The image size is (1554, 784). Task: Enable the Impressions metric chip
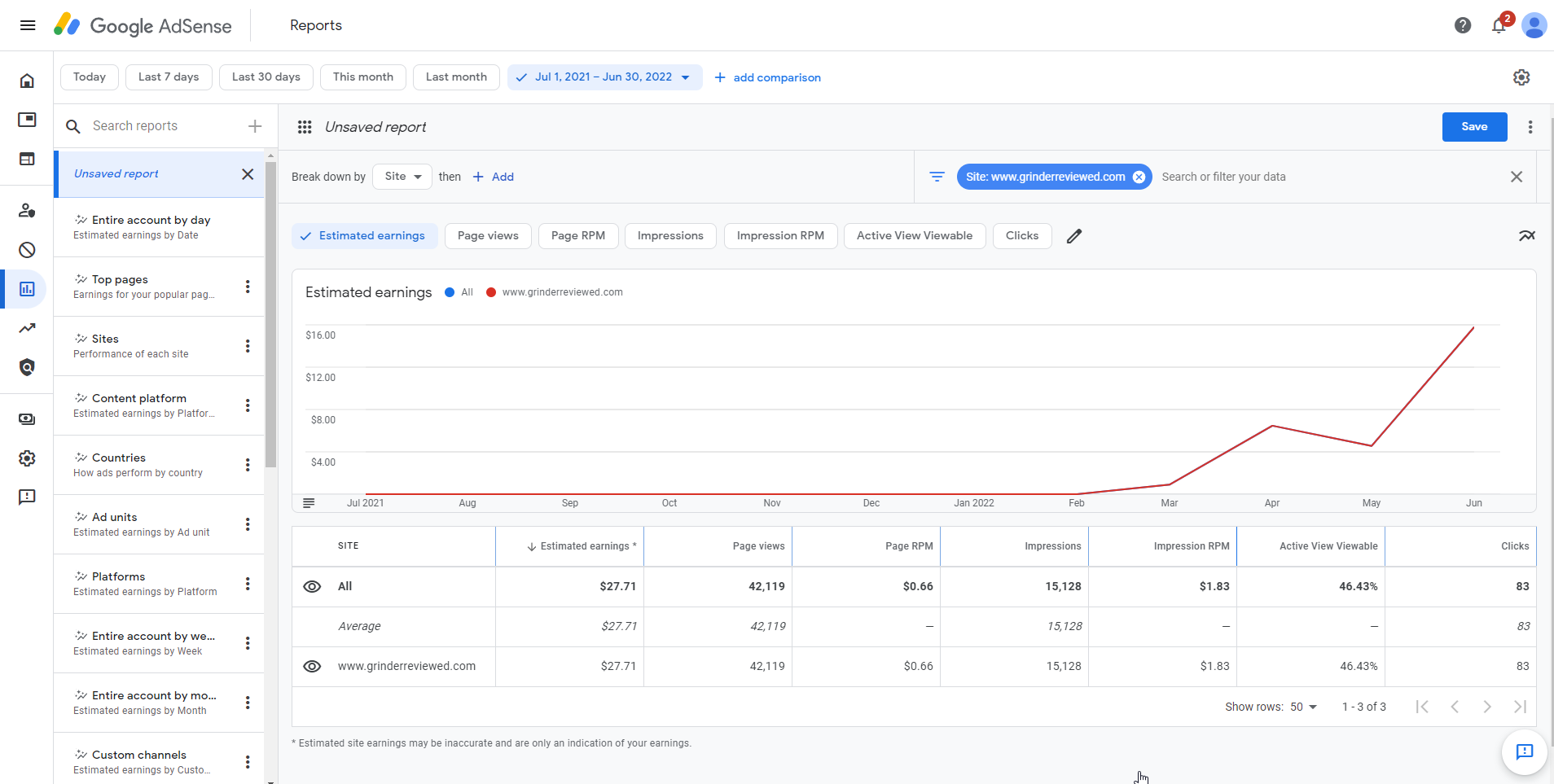670,236
